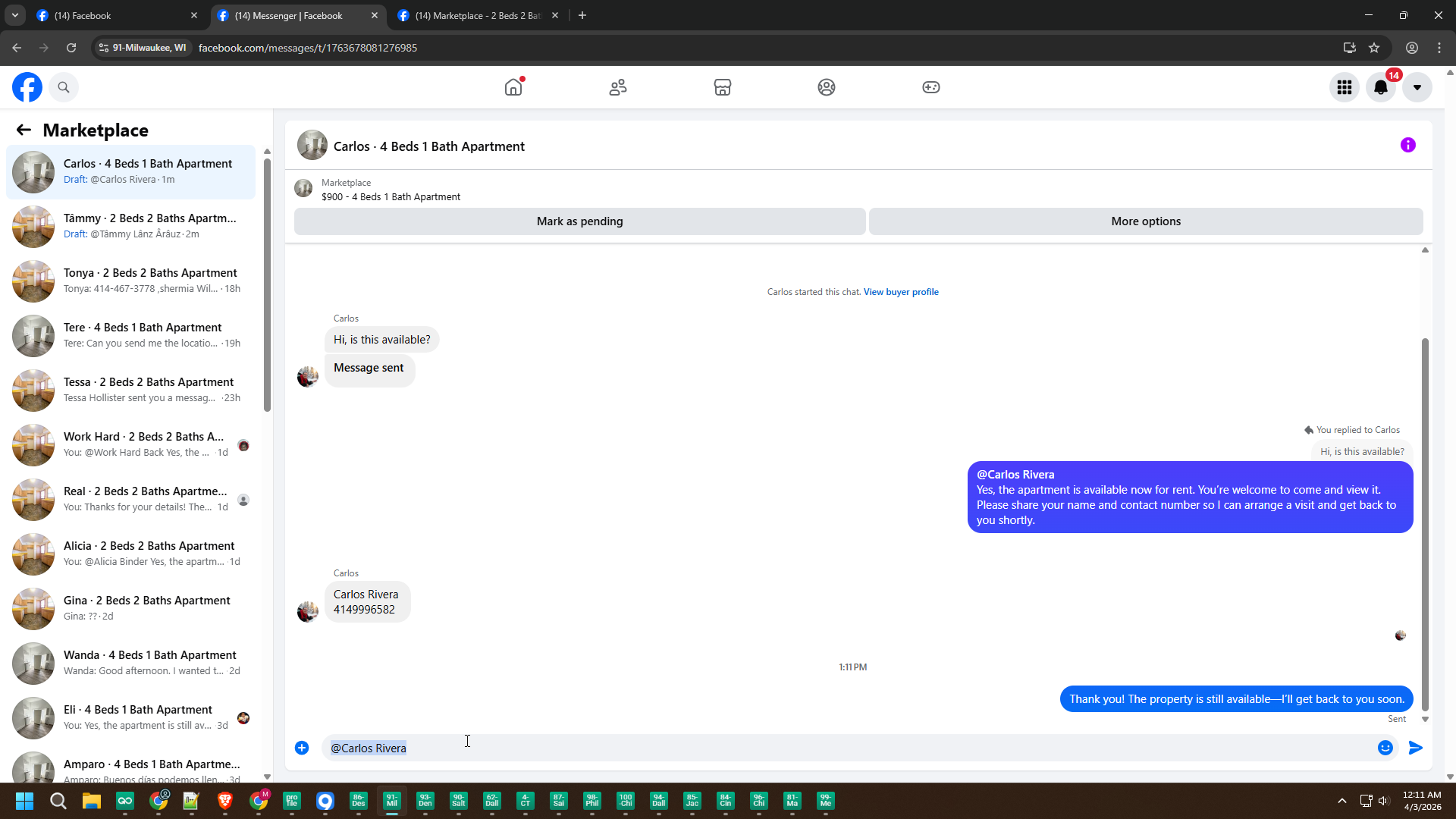Open Chrome three-dot menu
Viewport: 1456px width, 819px height.
(x=1439, y=48)
